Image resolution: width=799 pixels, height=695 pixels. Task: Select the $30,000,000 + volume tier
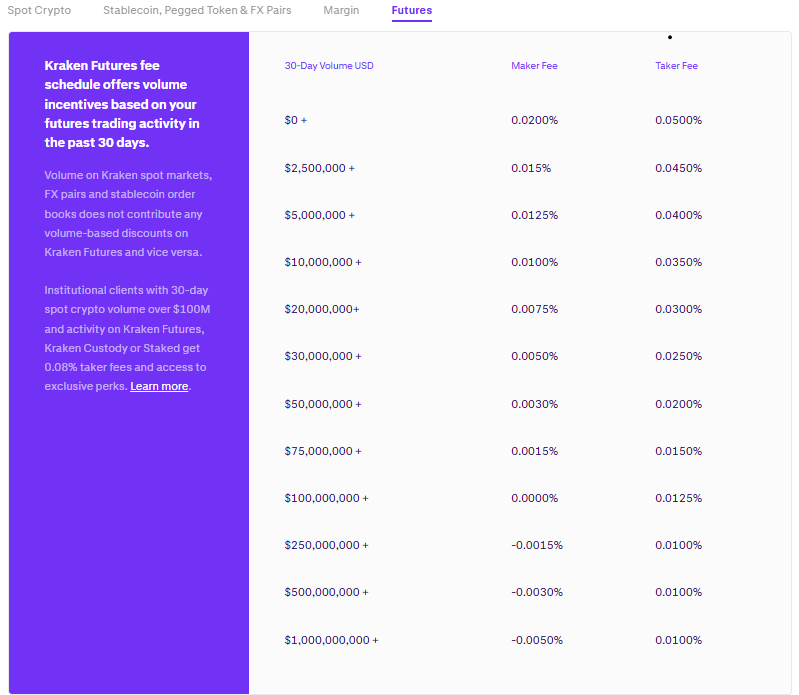click(323, 356)
